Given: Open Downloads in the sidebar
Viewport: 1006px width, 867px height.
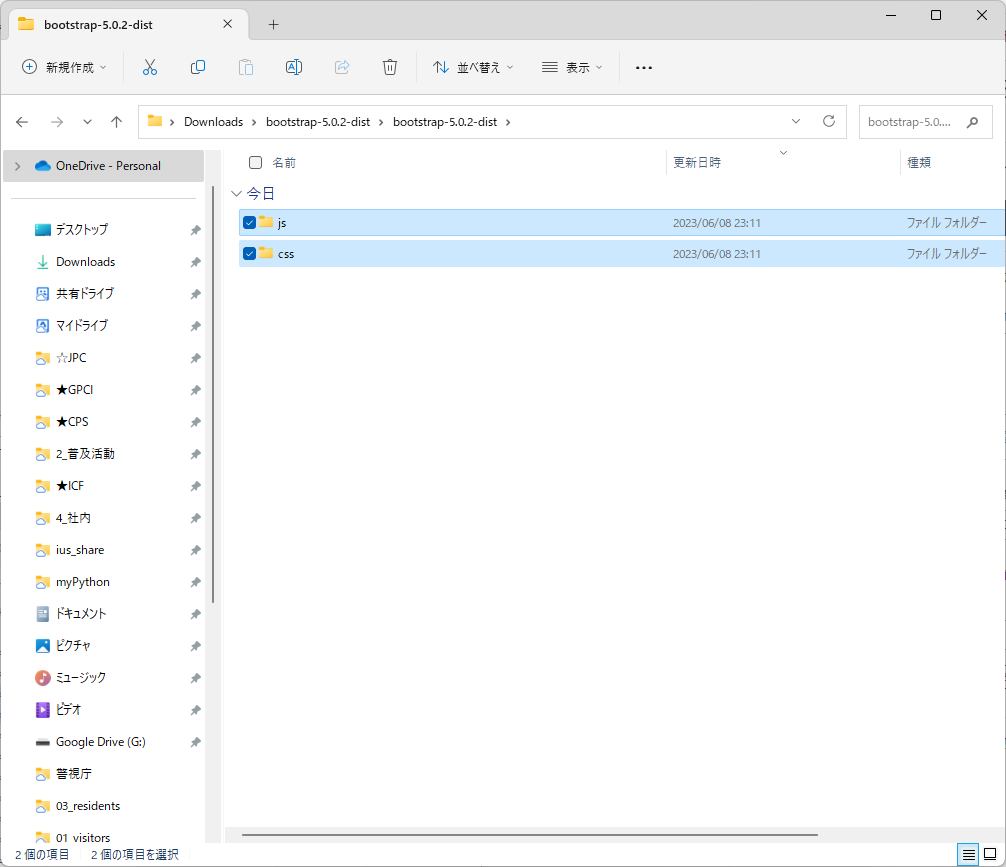Looking at the screenshot, I should (85, 262).
